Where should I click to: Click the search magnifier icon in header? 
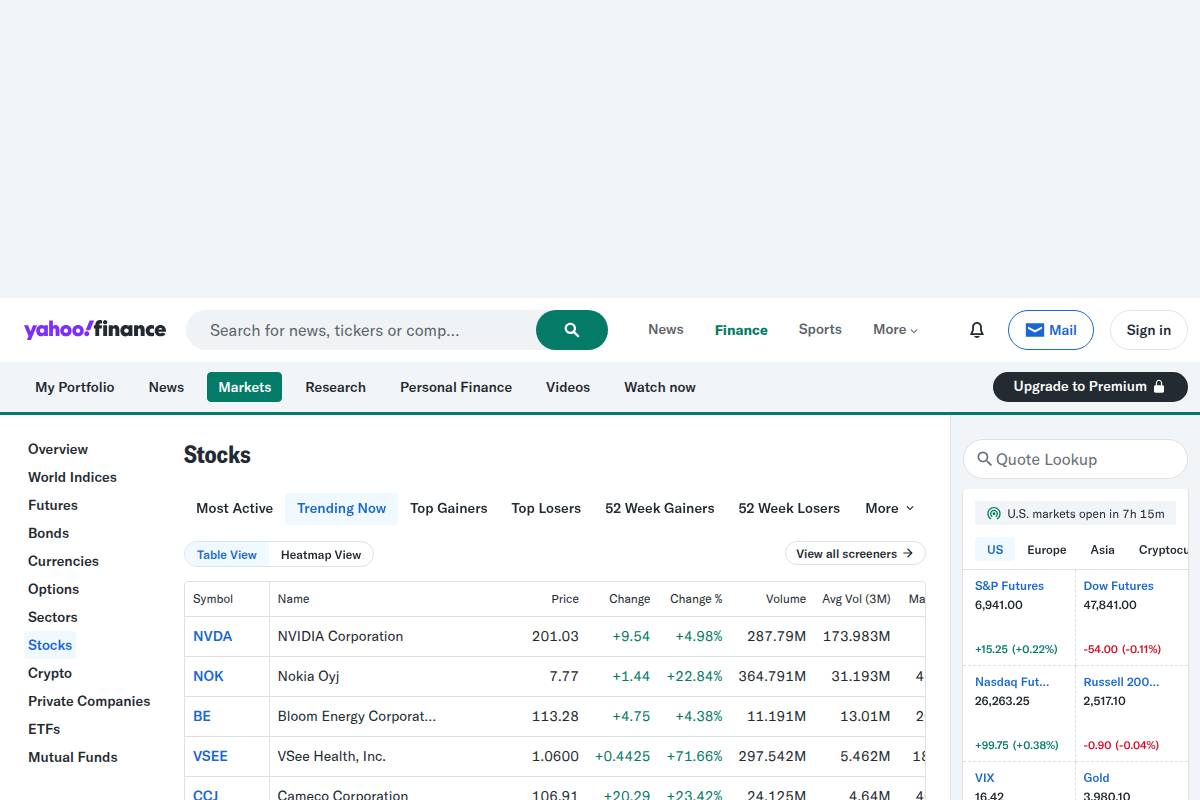pos(571,329)
